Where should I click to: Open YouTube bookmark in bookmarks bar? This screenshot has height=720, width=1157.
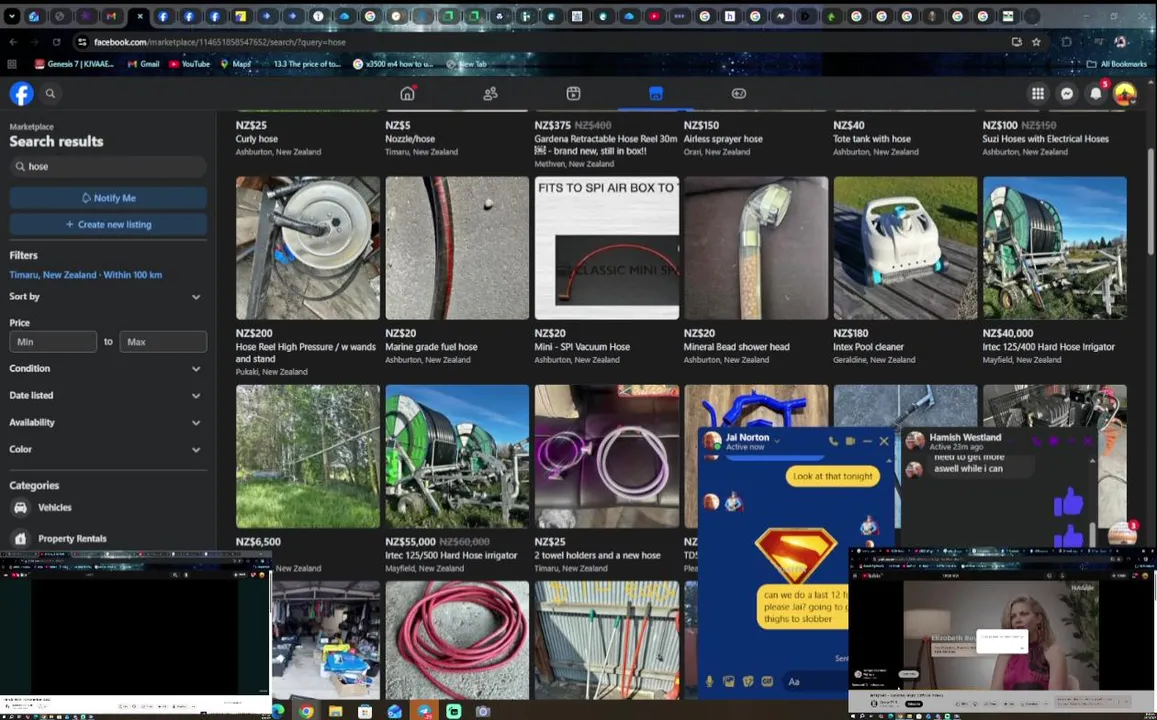point(190,64)
